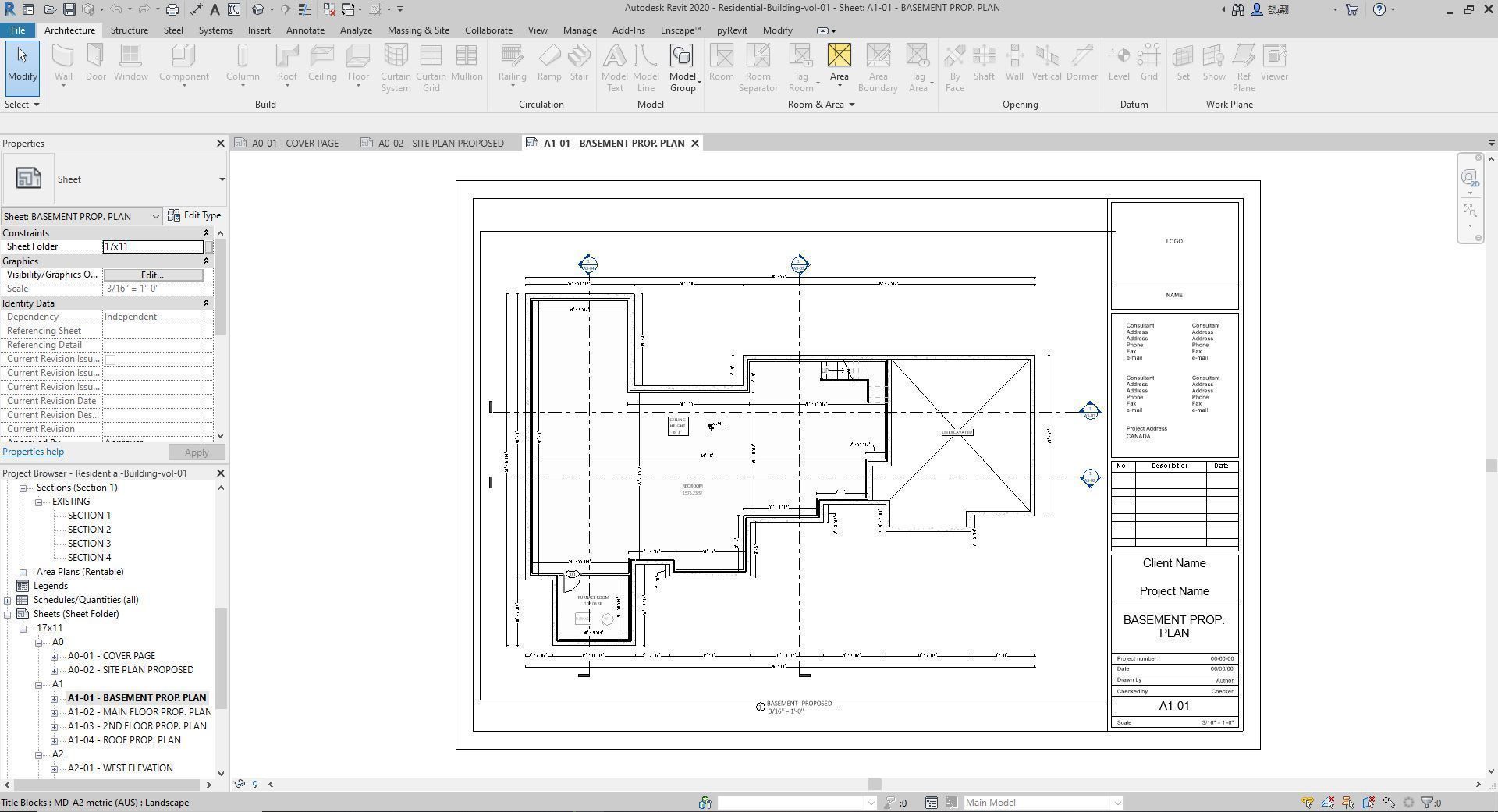Click the Properties panel scroll down arrow
Viewport: 1498px width, 812px height.
click(221, 436)
